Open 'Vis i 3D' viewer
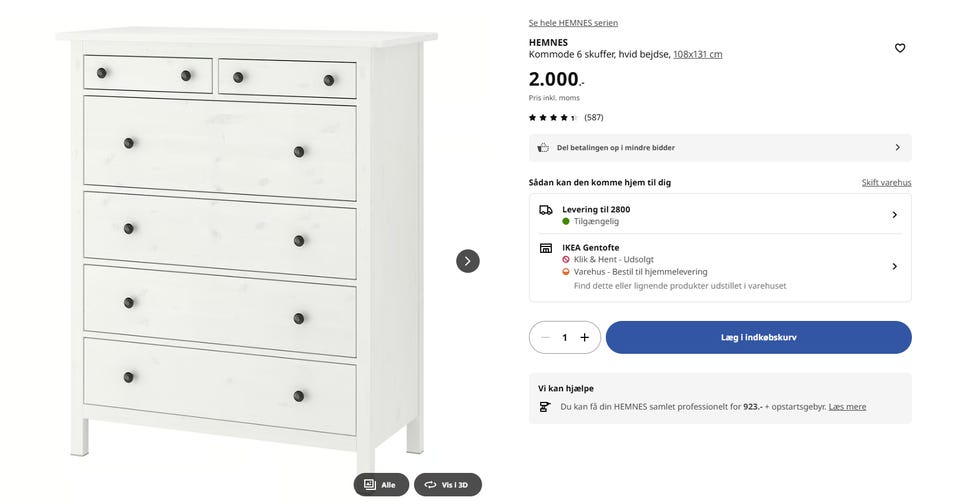Viewport: 960px width, 504px height. [447, 485]
